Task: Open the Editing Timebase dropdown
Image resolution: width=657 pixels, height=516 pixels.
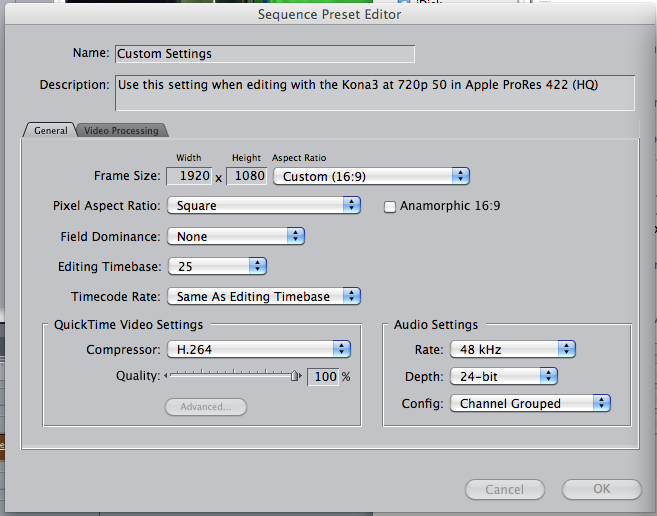Action: [x=217, y=266]
